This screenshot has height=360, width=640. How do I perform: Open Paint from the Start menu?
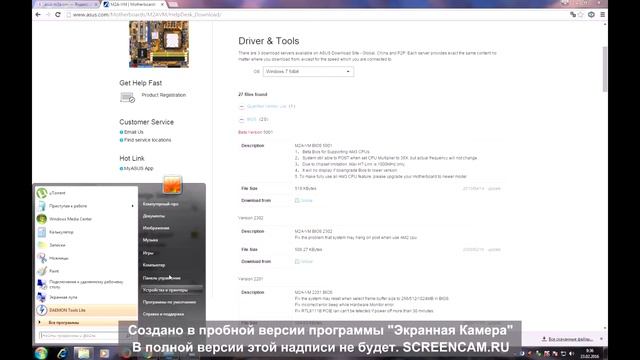[x=86, y=271]
